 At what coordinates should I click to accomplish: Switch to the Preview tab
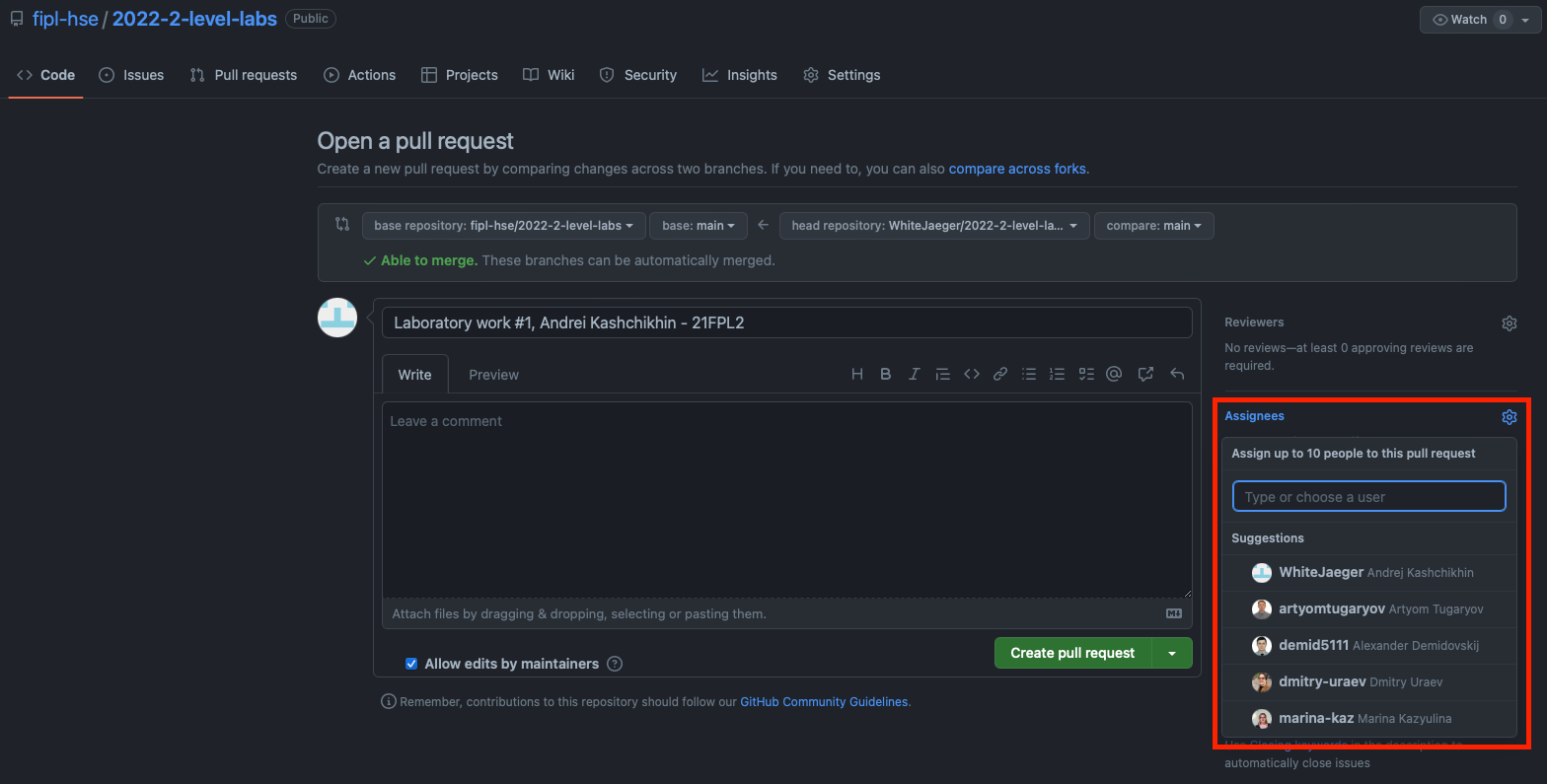(x=493, y=375)
